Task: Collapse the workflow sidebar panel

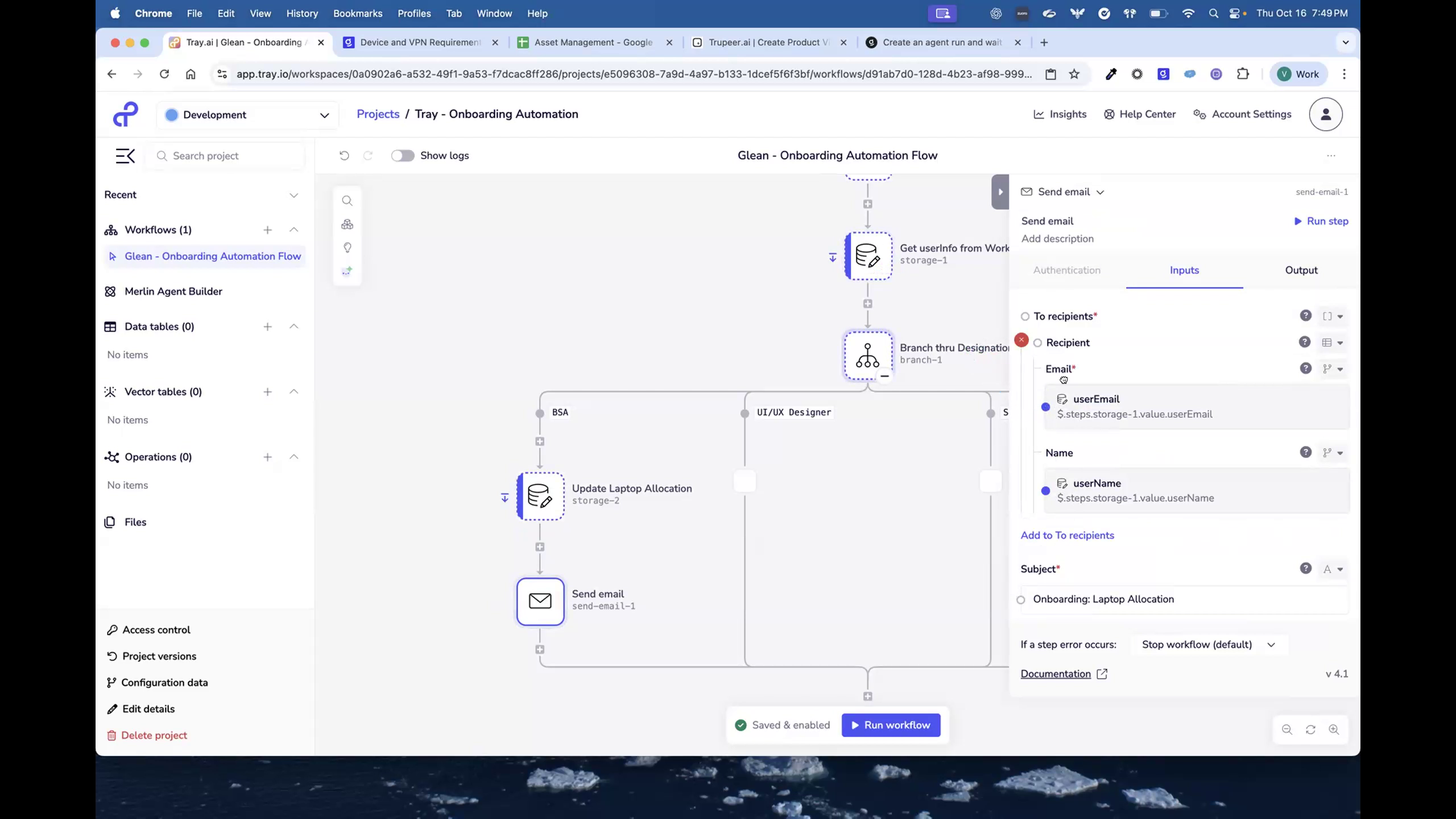Action: click(125, 155)
